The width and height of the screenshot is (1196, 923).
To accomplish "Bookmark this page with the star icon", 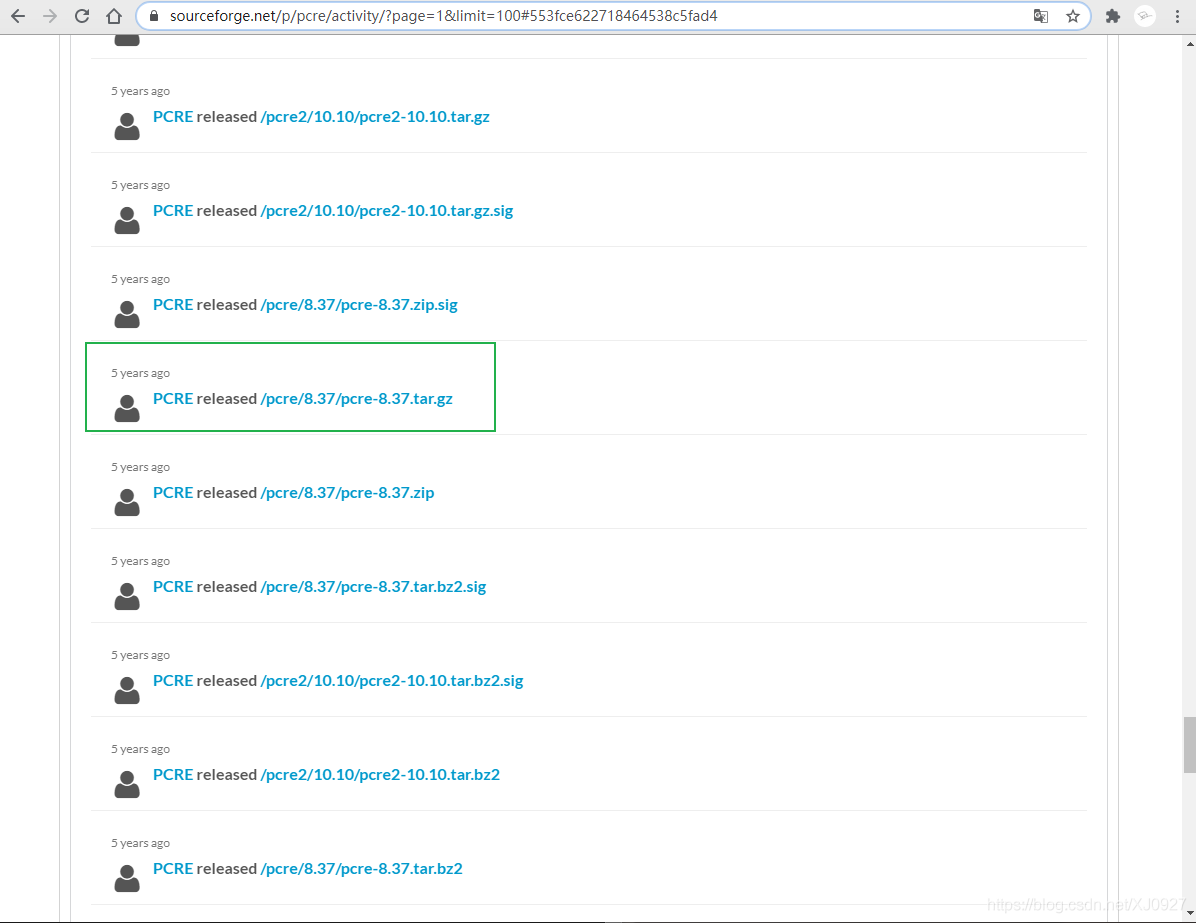I will 1072,16.
